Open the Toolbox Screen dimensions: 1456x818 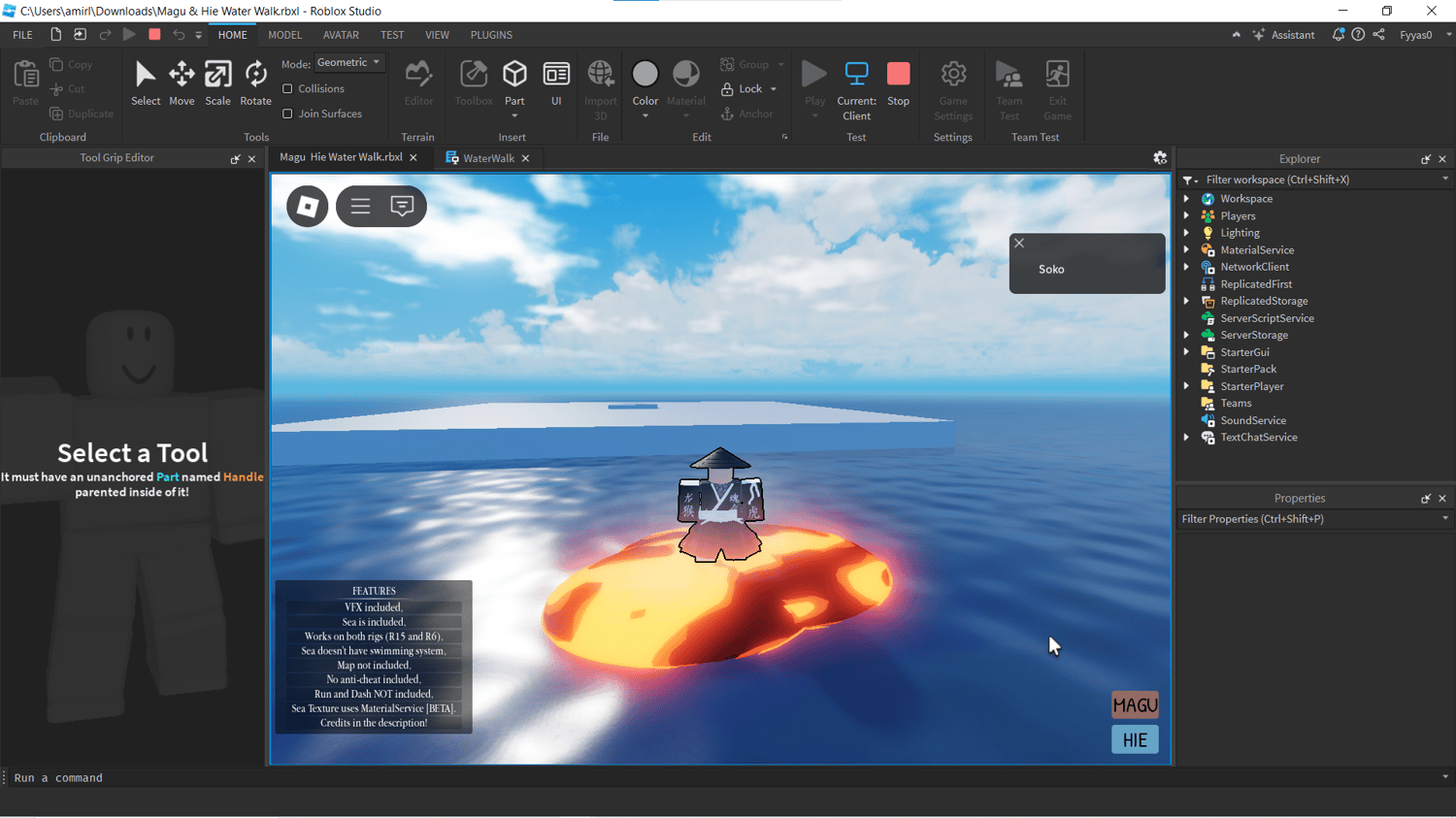474,83
